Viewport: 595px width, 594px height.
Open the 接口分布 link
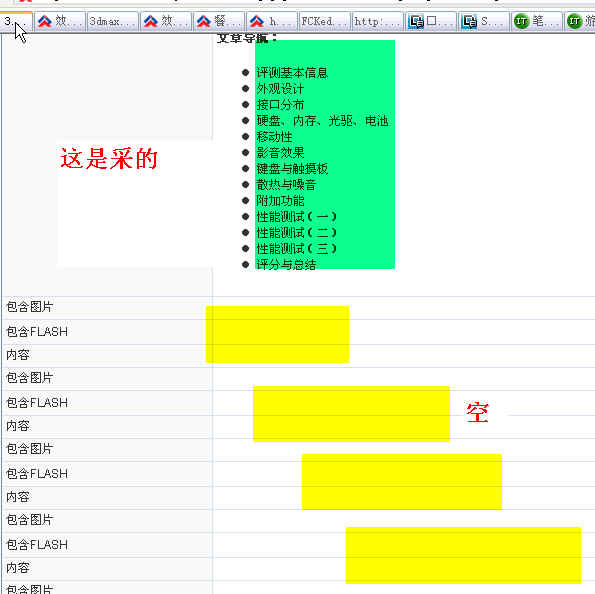[280, 104]
